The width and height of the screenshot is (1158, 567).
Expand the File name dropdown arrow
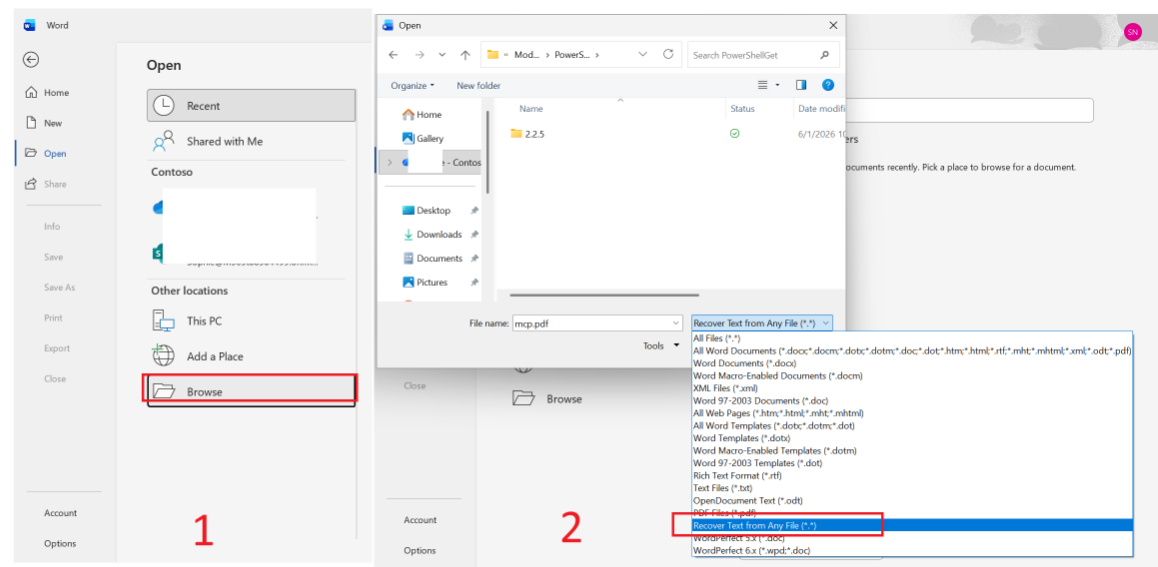click(x=676, y=323)
